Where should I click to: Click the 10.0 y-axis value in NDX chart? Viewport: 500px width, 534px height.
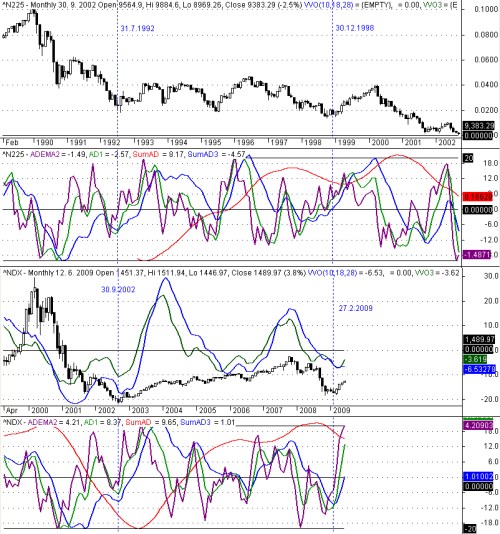point(491,325)
